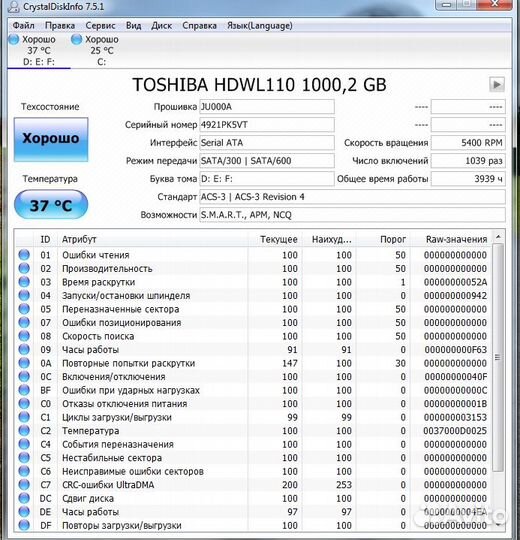Click the Буква тома field
Screen dimensions: 520x540
[x=267, y=179]
